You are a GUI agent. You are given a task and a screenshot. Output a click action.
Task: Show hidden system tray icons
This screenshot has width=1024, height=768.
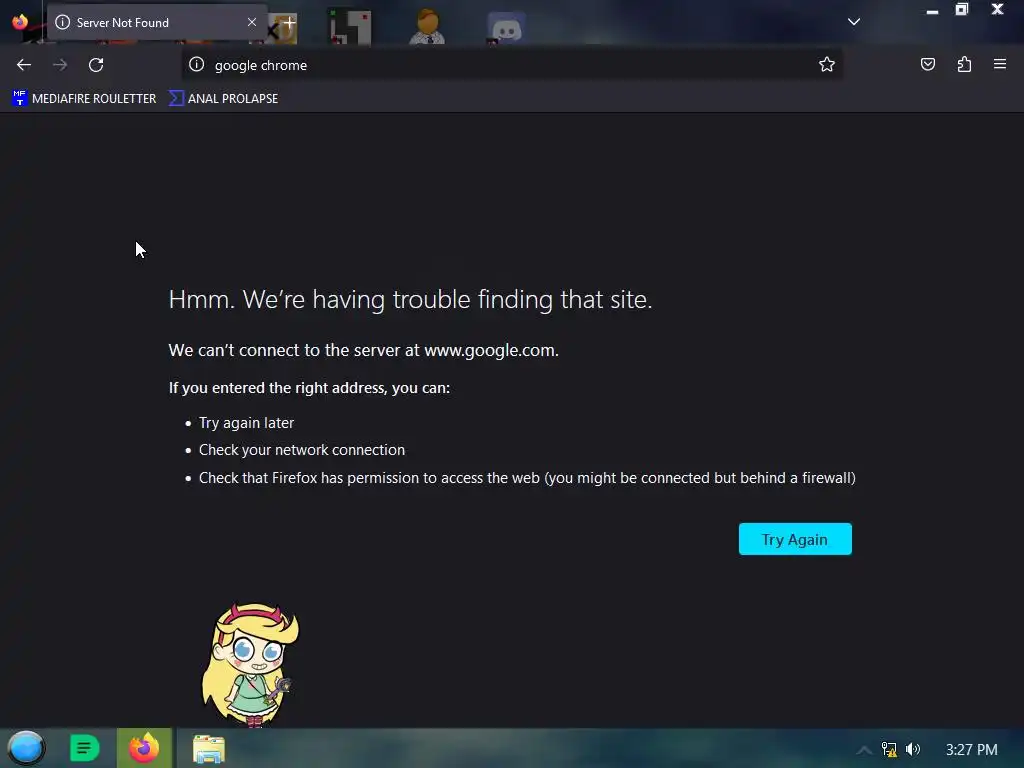point(864,750)
